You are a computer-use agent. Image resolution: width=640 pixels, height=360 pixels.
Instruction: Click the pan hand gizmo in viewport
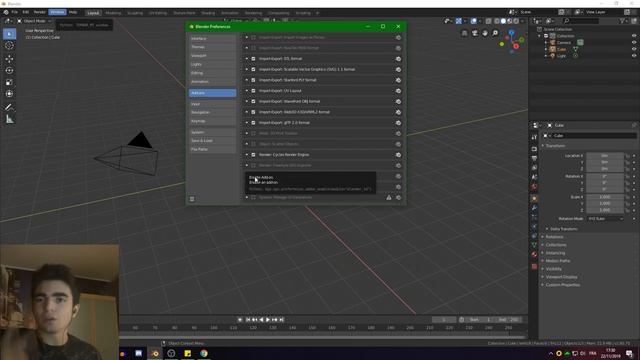click(x=485, y=33)
